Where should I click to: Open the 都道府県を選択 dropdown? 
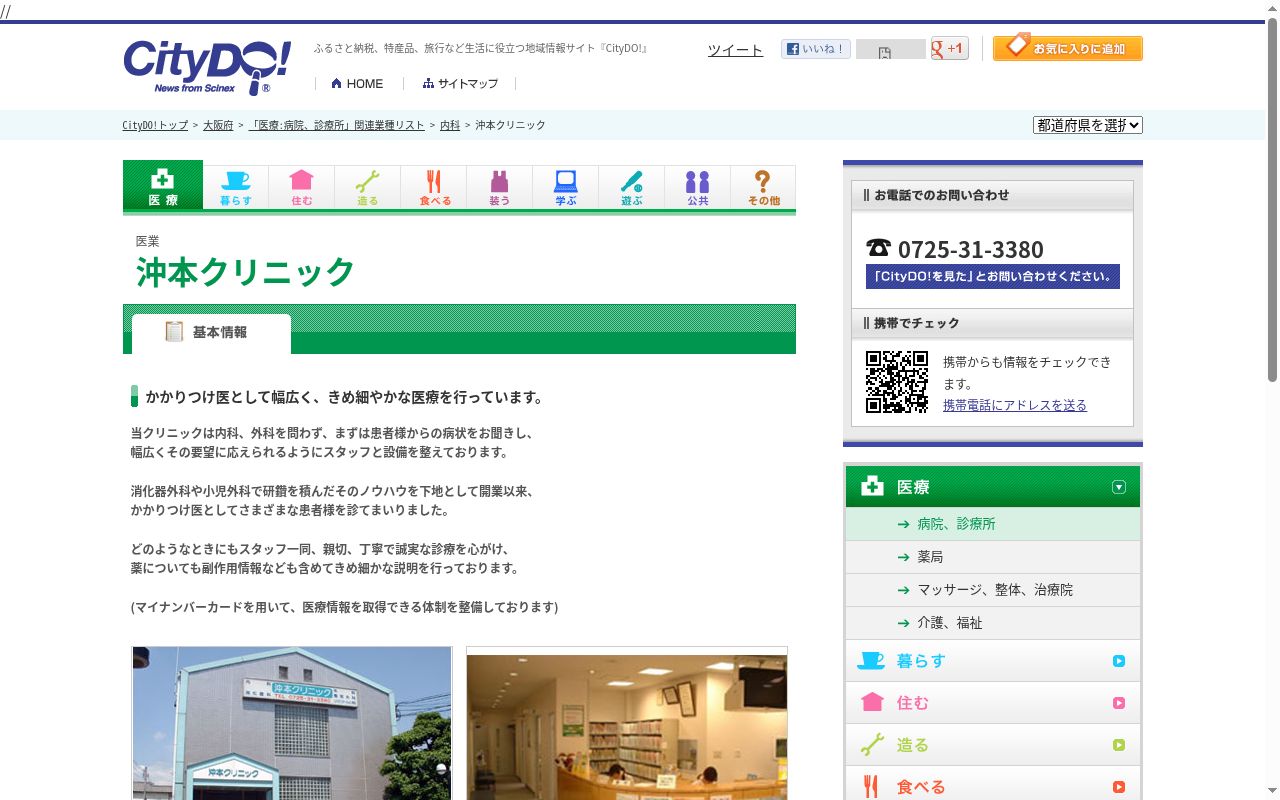click(1088, 125)
